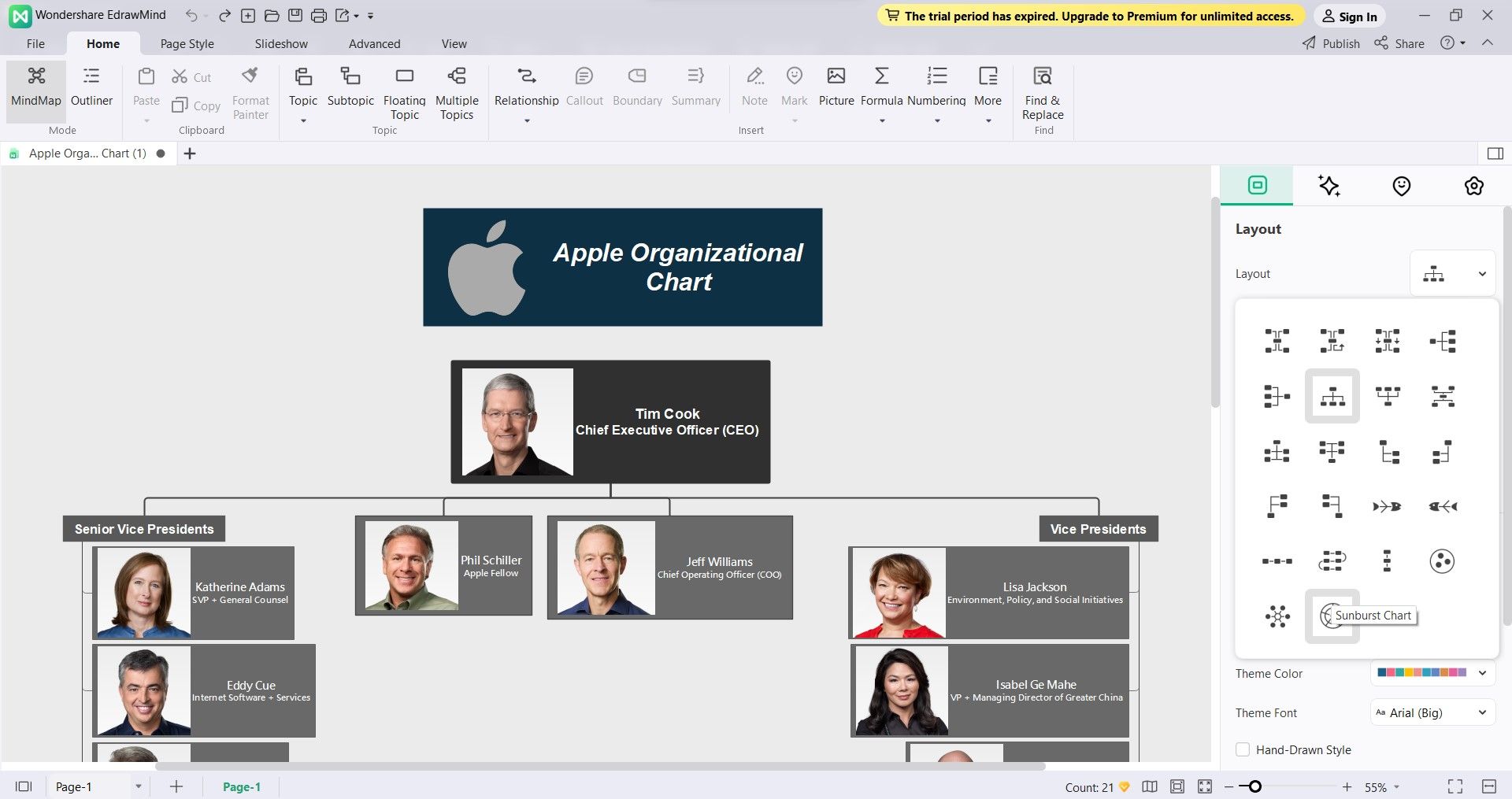The height and width of the screenshot is (799, 1512).
Task: Copy the selected topic
Action: tap(196, 105)
